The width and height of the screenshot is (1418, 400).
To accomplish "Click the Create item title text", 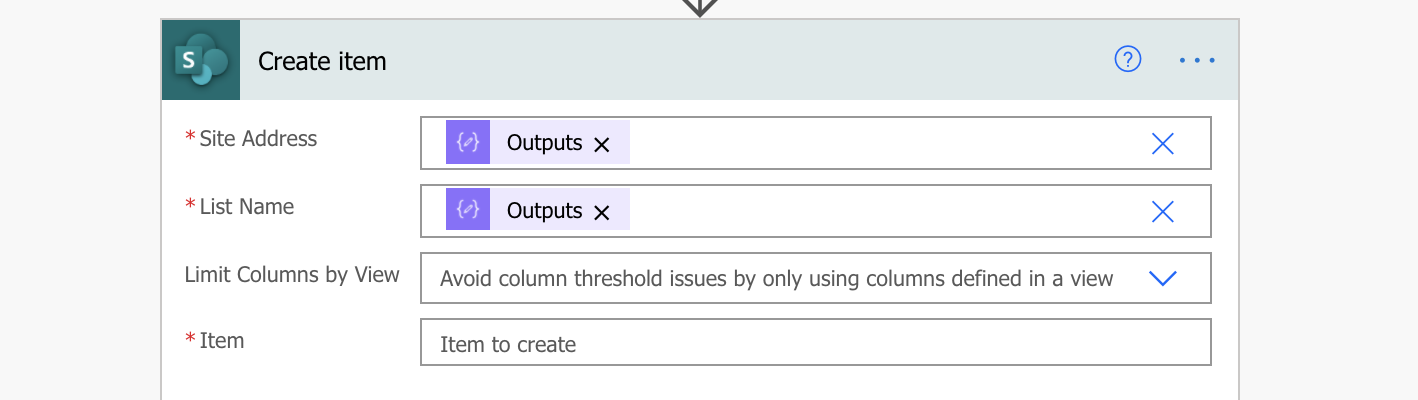I will tap(322, 61).
